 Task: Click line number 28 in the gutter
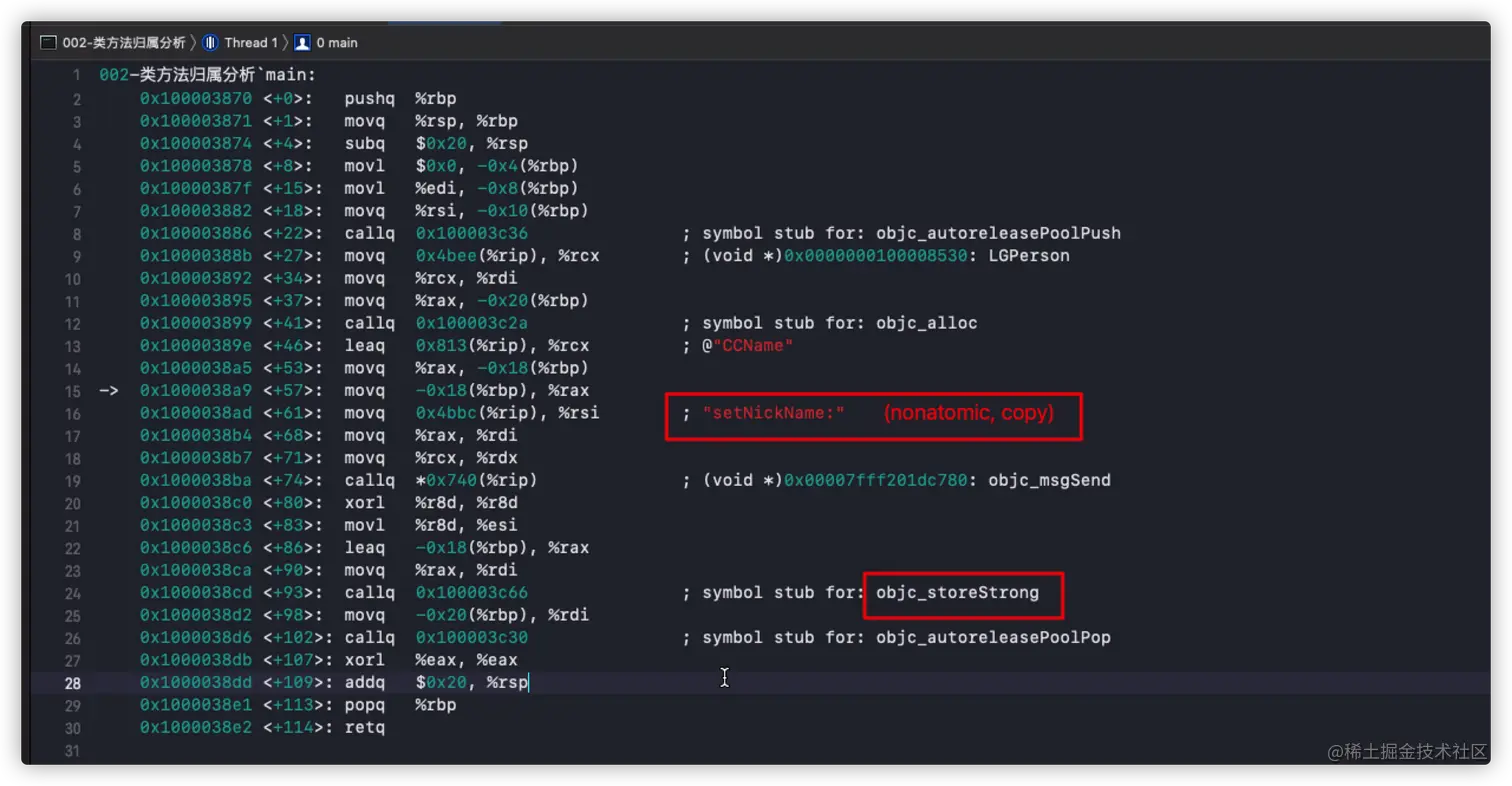click(73, 683)
